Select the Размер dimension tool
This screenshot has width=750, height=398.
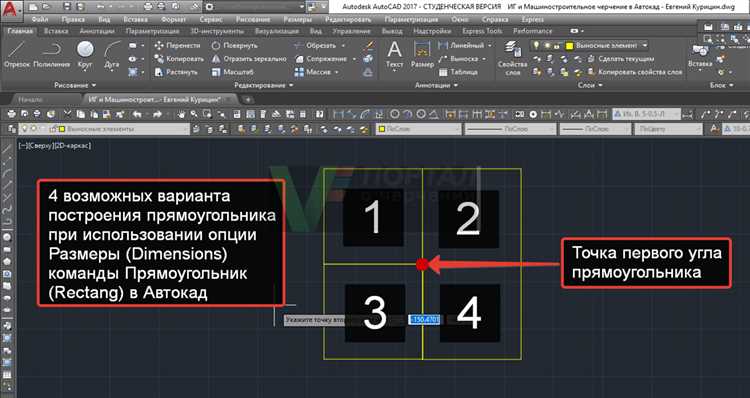click(x=422, y=55)
